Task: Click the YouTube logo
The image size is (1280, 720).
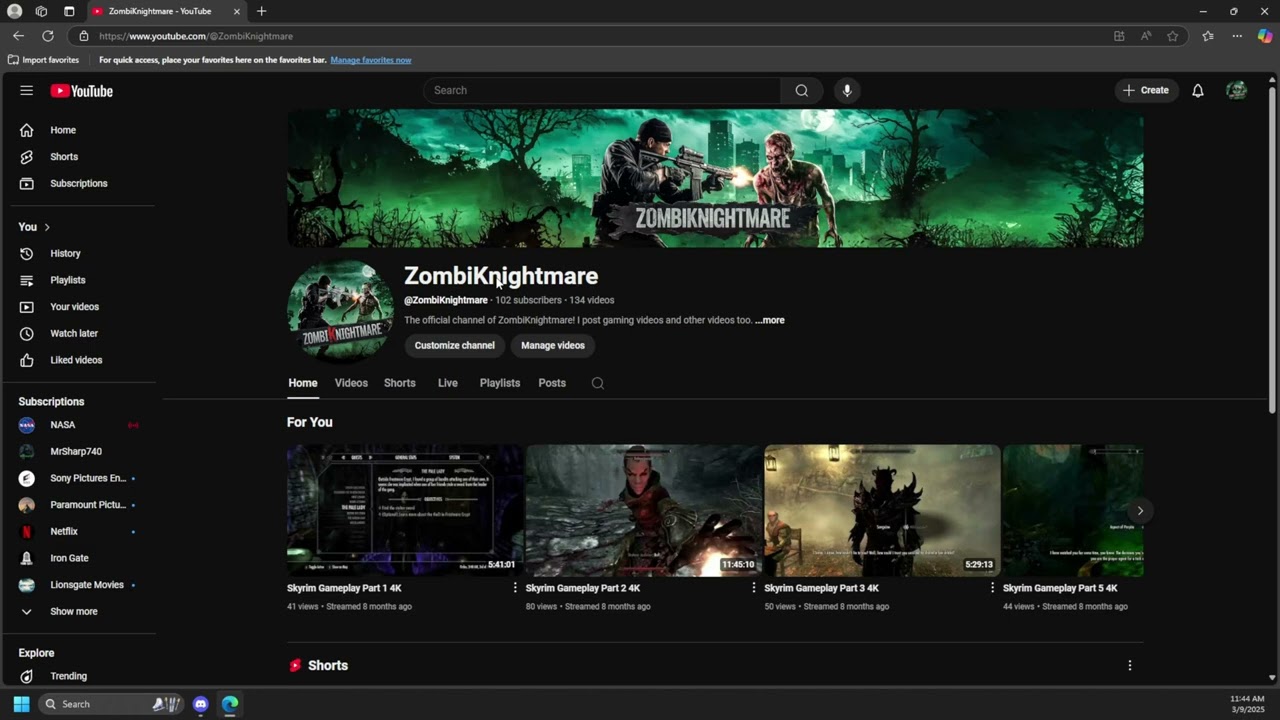Action: (82, 91)
